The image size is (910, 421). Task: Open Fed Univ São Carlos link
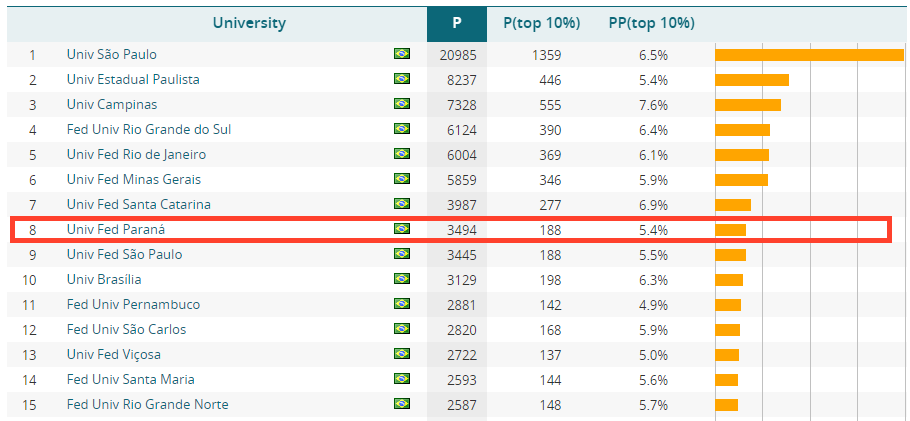tap(127, 329)
